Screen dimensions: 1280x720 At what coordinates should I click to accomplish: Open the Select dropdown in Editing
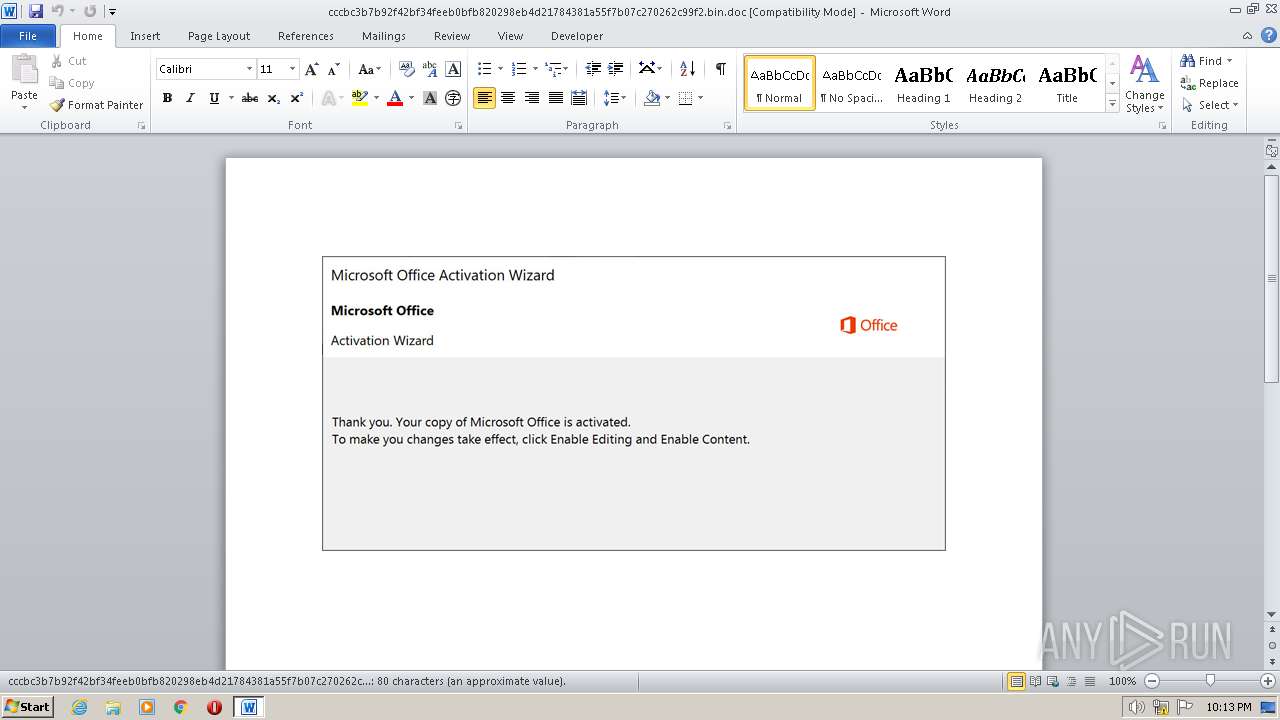pos(1209,105)
